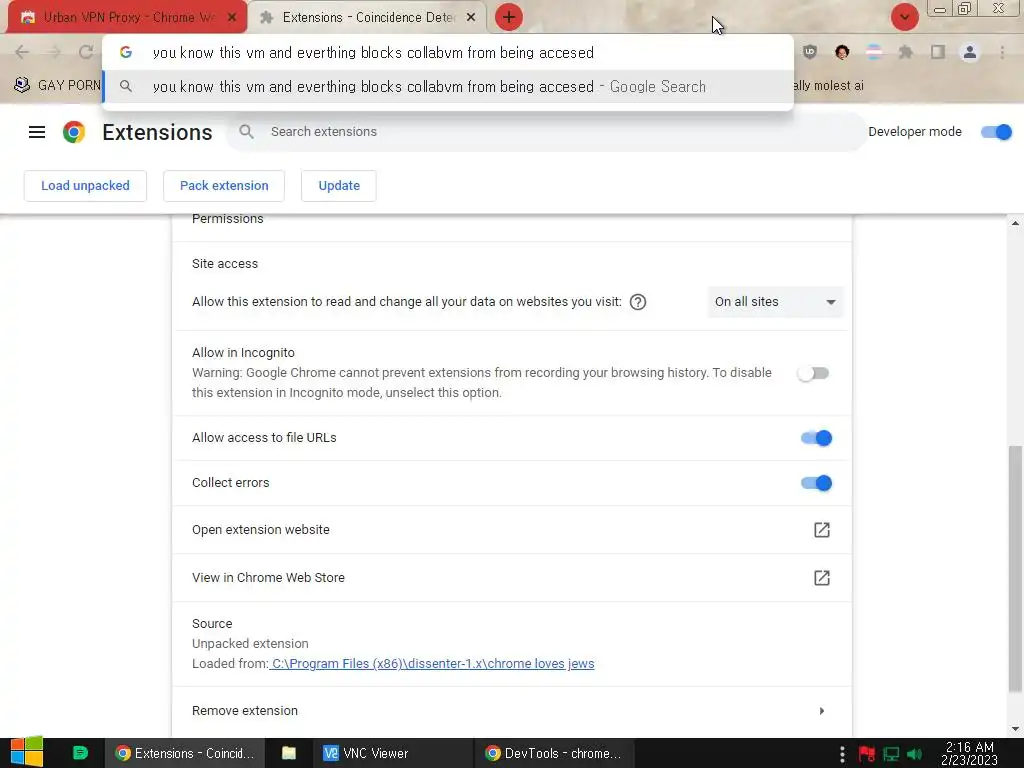Open the 'On all sites' site access dropdown
This screenshot has height=768, width=1024.
coord(775,302)
